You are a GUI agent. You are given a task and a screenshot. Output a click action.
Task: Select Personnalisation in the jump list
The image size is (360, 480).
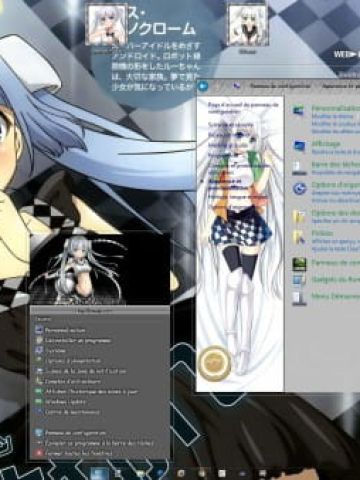(65, 330)
